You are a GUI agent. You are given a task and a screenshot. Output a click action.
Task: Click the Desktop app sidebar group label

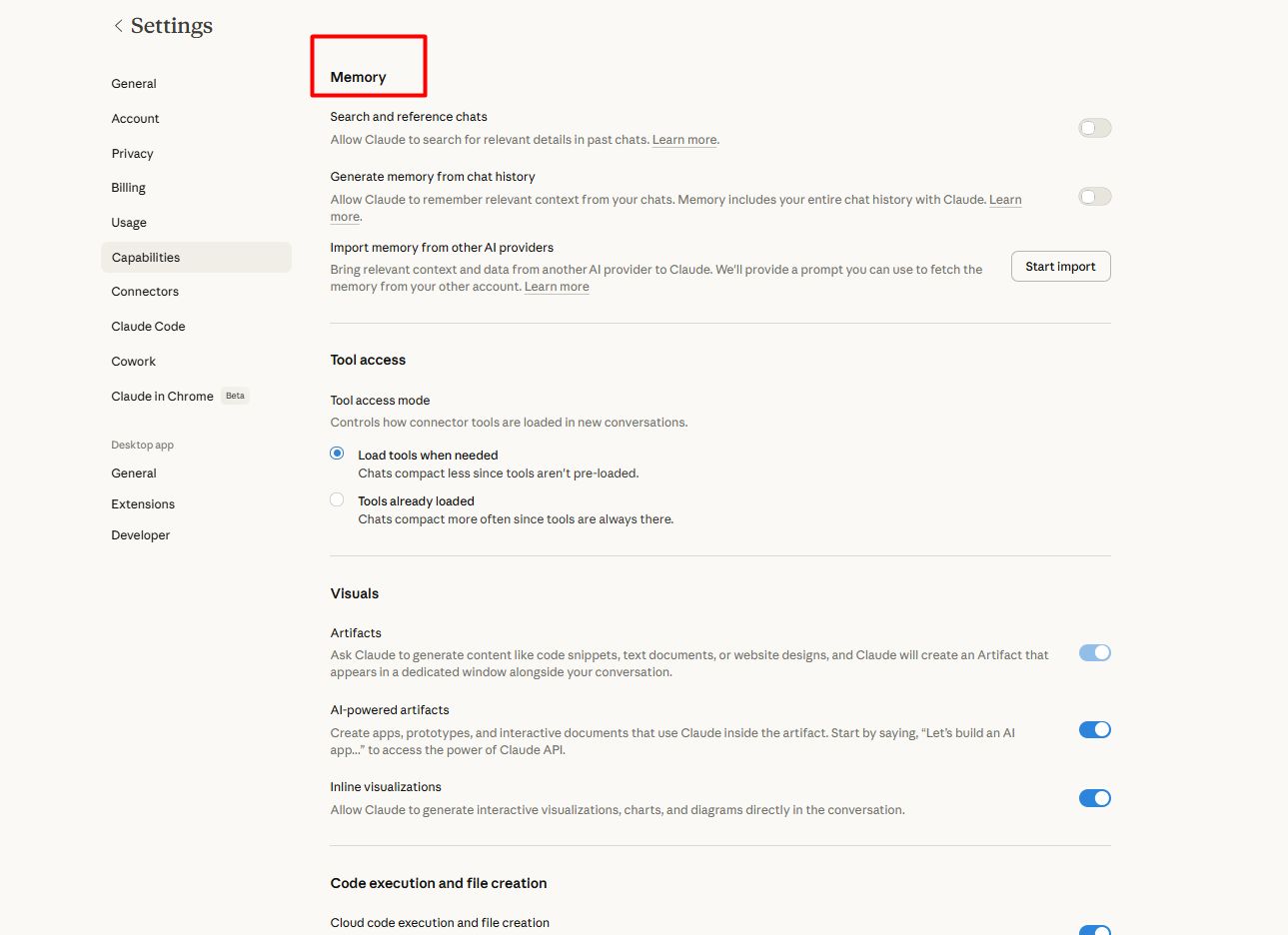click(142, 446)
